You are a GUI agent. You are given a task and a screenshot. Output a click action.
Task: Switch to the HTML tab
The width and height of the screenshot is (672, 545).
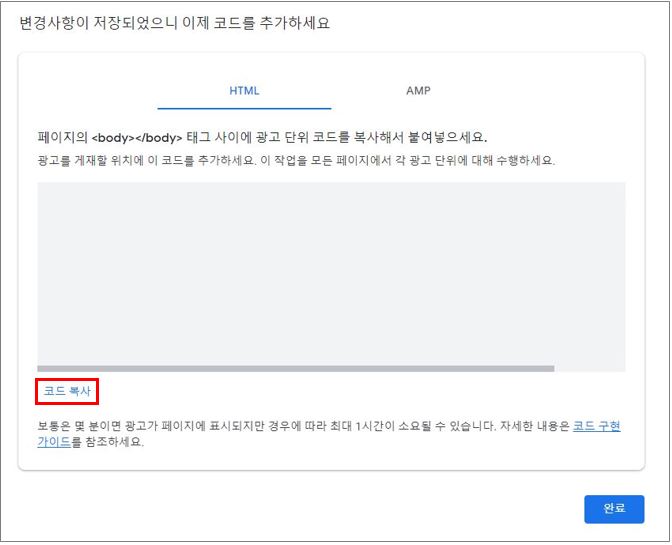[x=244, y=90]
